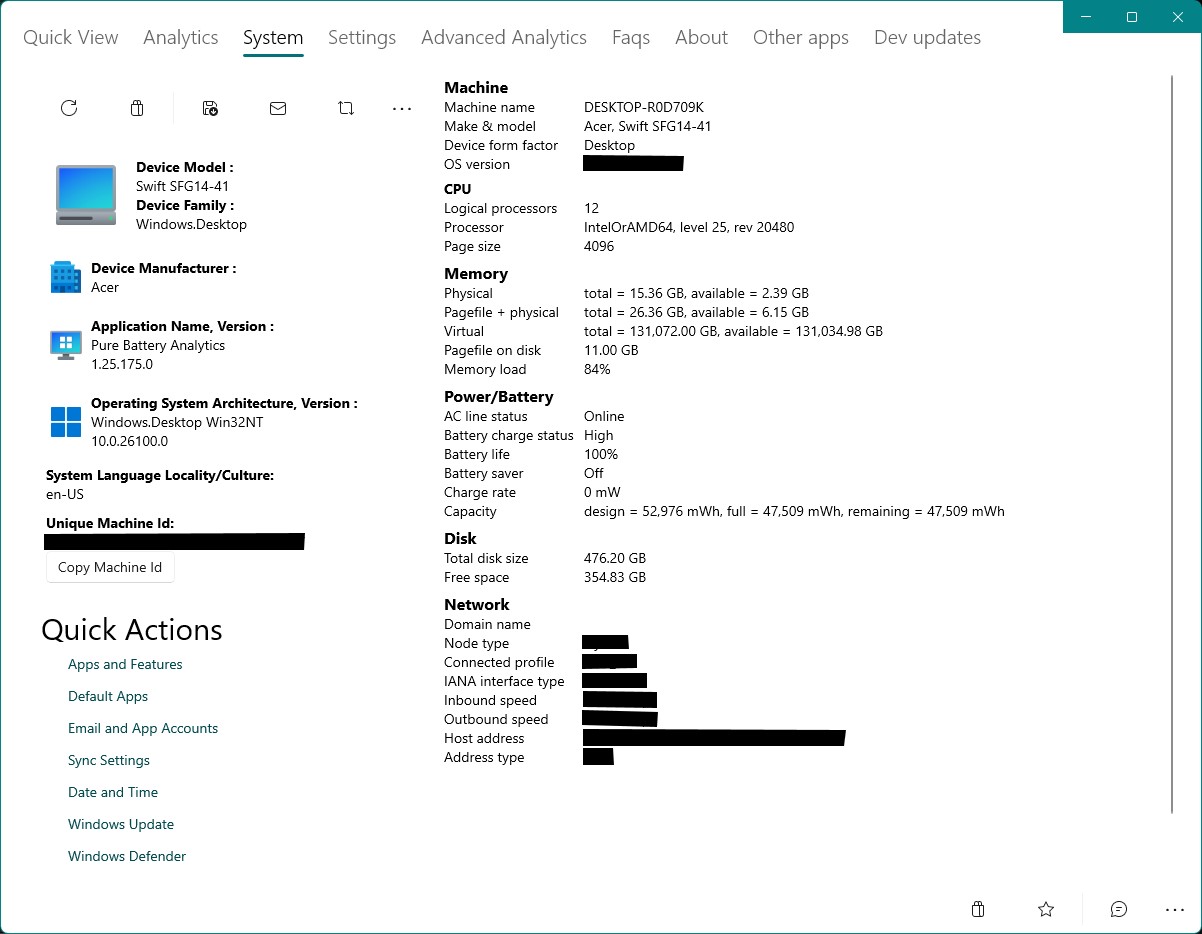Click the Copy Machine Id button
1202x934 pixels.
[x=110, y=567]
